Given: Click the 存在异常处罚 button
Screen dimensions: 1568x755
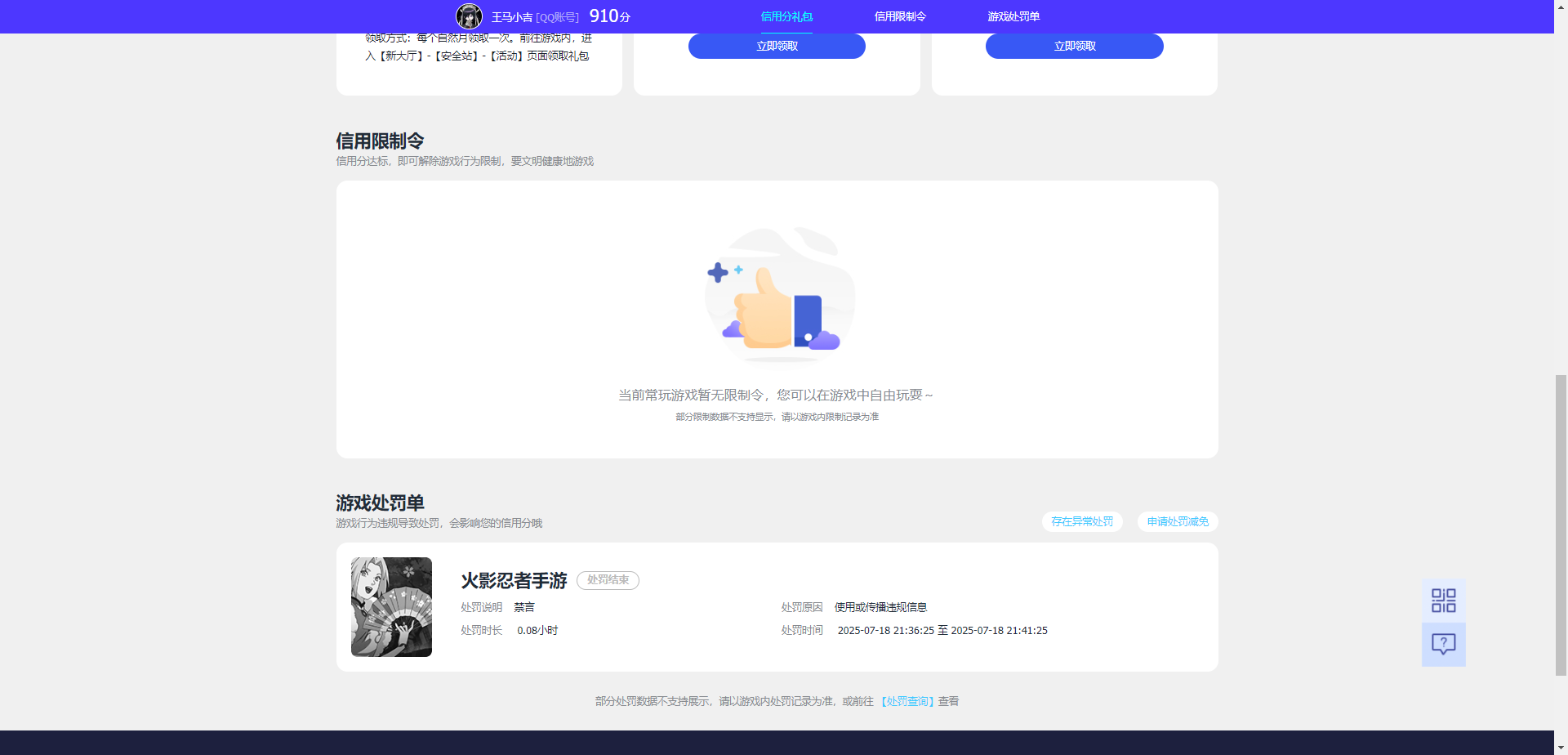Looking at the screenshot, I should click(1082, 521).
